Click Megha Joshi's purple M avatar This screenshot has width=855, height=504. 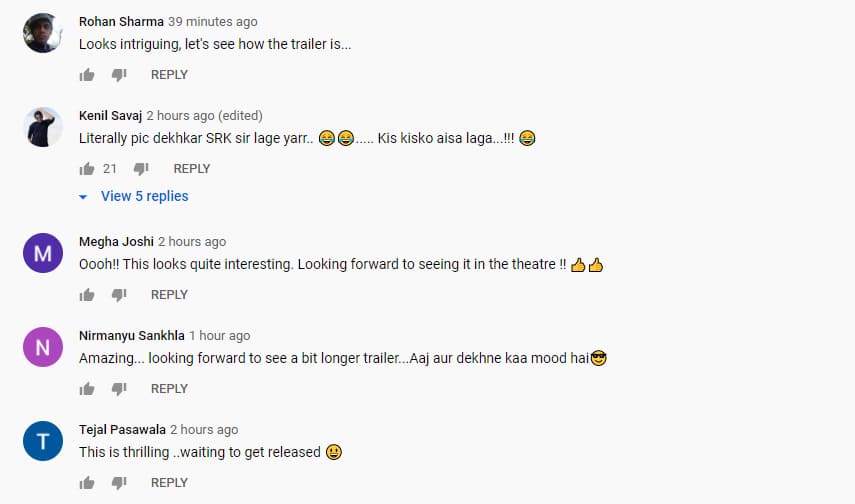[43, 253]
